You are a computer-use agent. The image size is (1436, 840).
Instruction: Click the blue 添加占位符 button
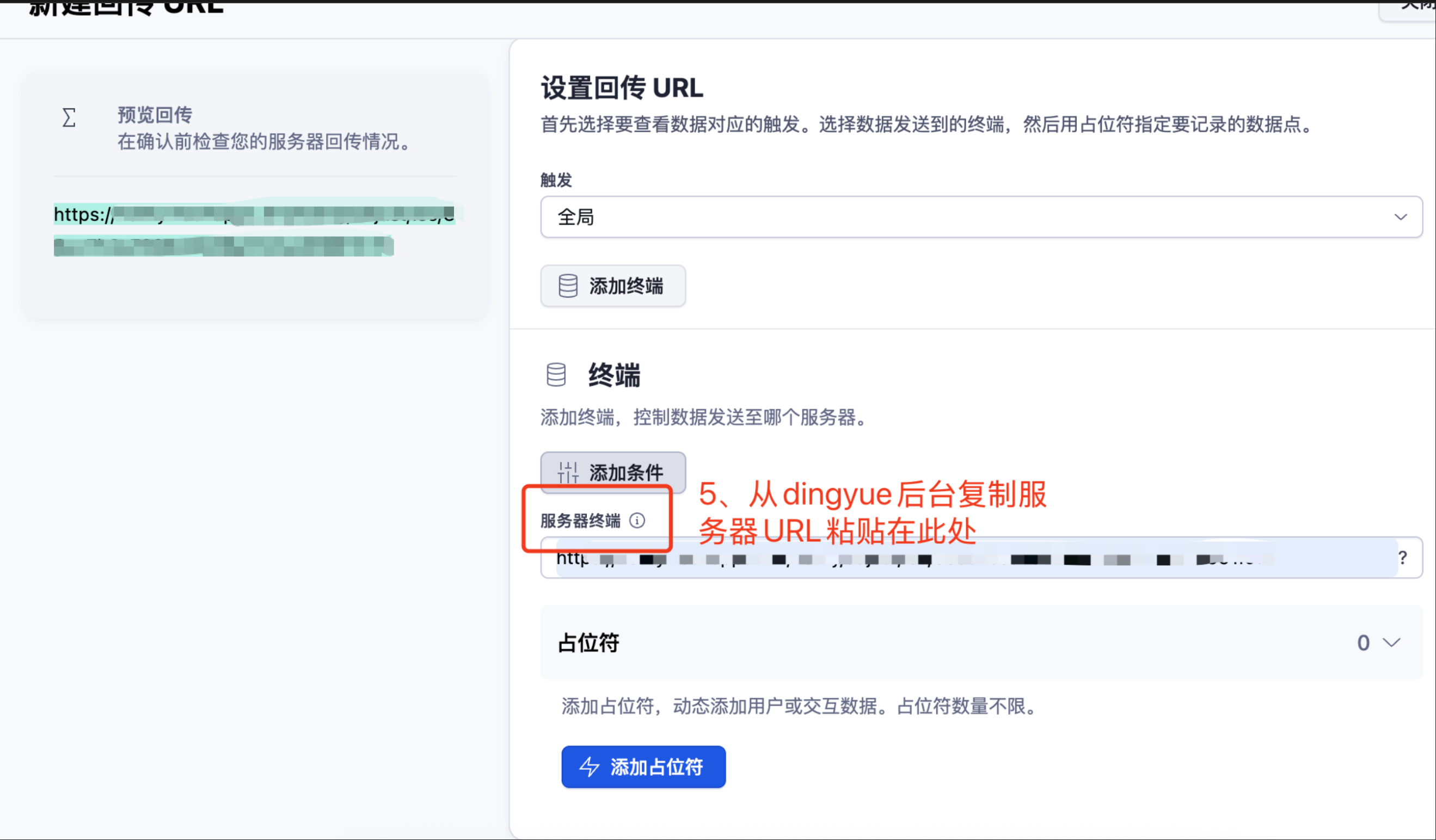643,767
